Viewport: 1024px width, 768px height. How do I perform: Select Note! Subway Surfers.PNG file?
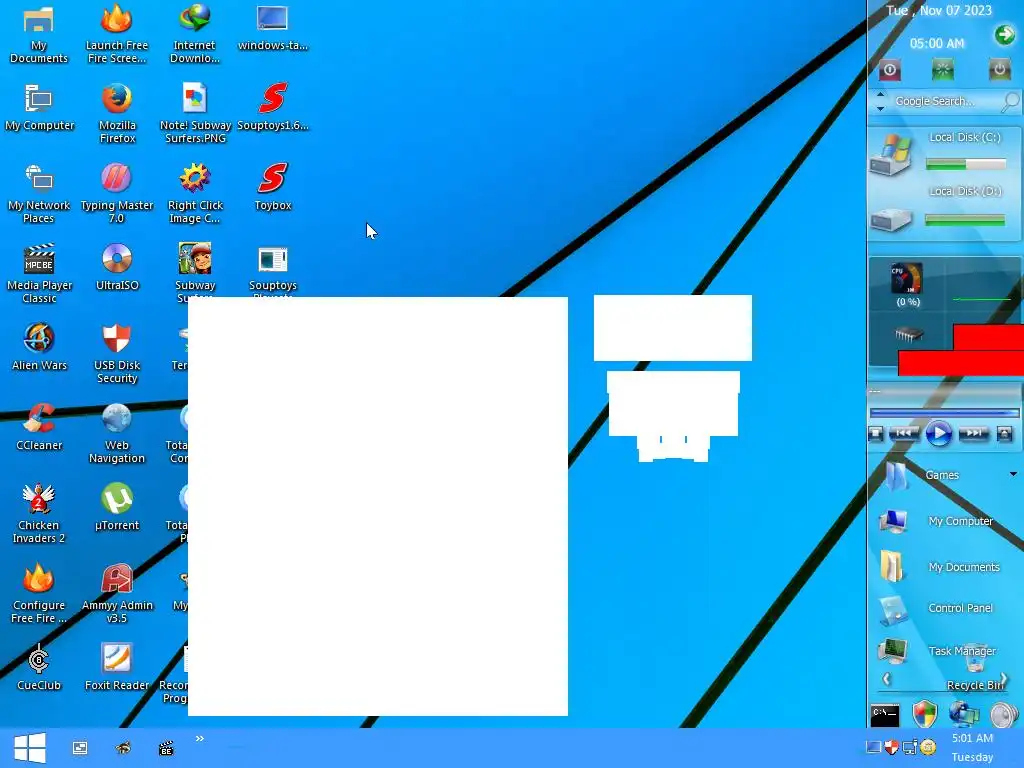[195, 114]
